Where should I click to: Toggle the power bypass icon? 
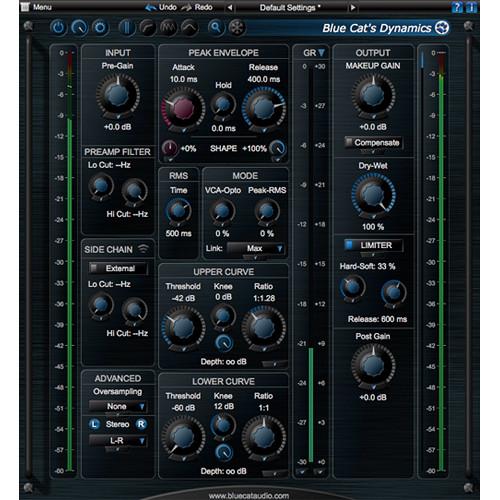tap(59, 27)
